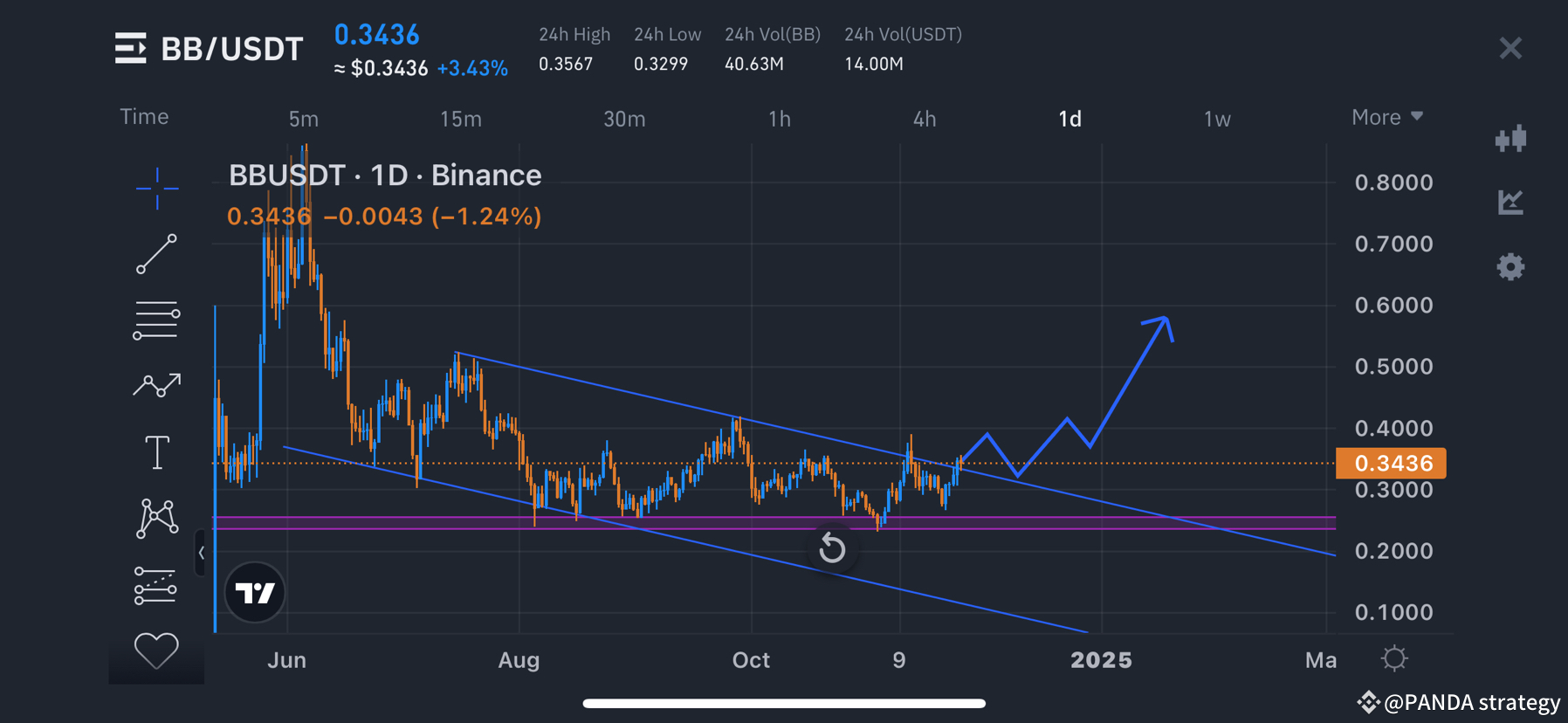The width and height of the screenshot is (1568, 723).
Task: Collapse the drawing toolbar with side chevron
Action: [x=201, y=553]
